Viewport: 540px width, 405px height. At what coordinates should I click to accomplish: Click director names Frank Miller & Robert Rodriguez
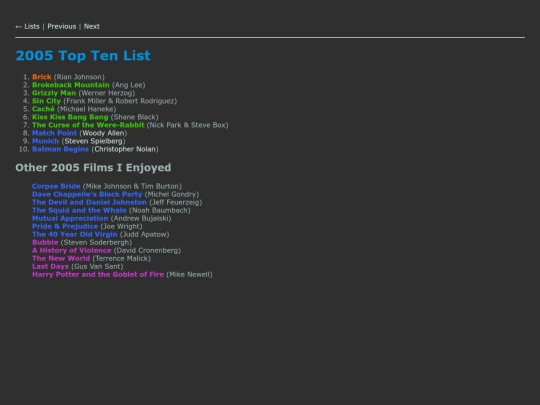tap(120, 101)
